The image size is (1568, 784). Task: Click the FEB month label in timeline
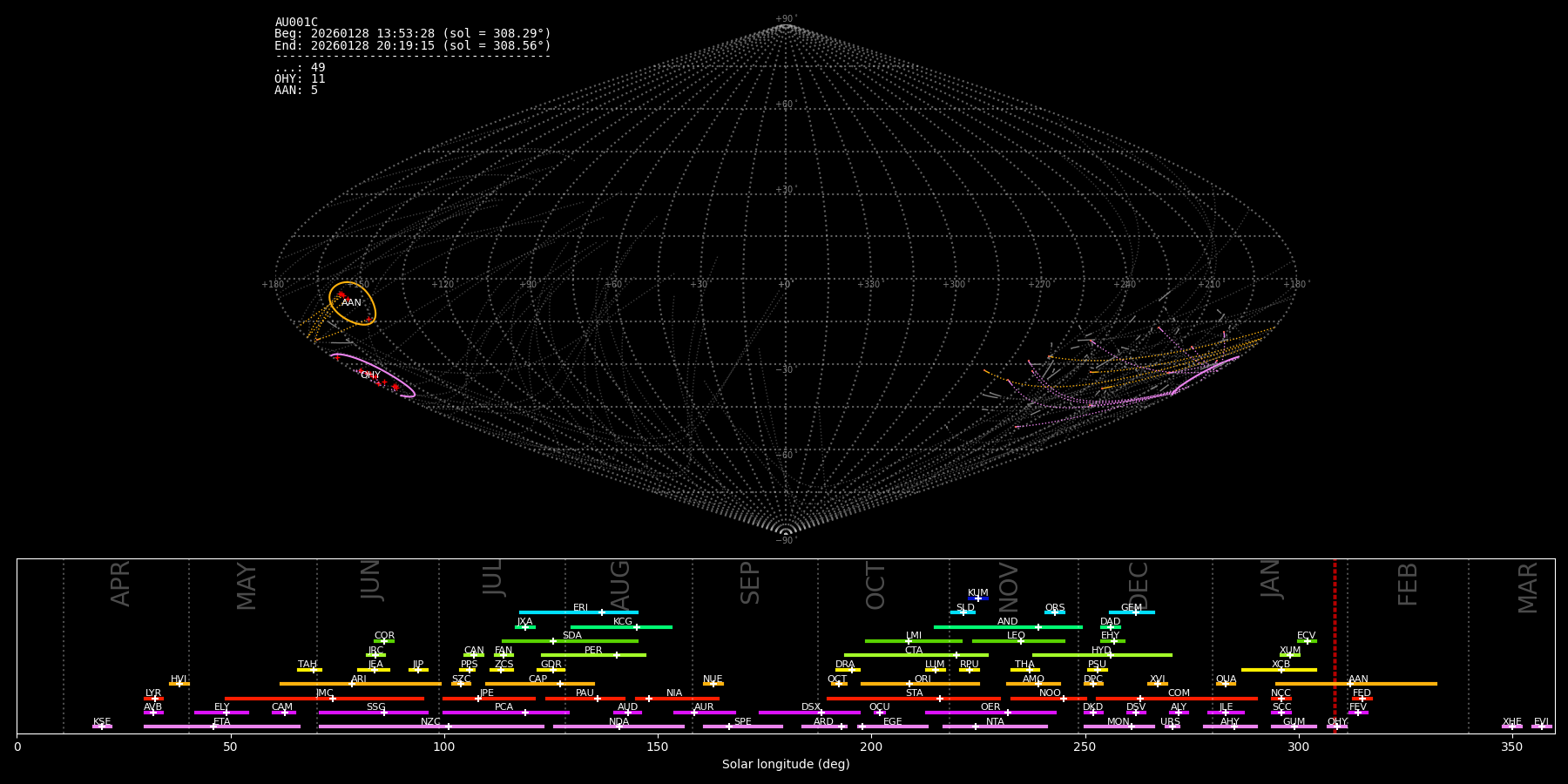coord(1408,584)
